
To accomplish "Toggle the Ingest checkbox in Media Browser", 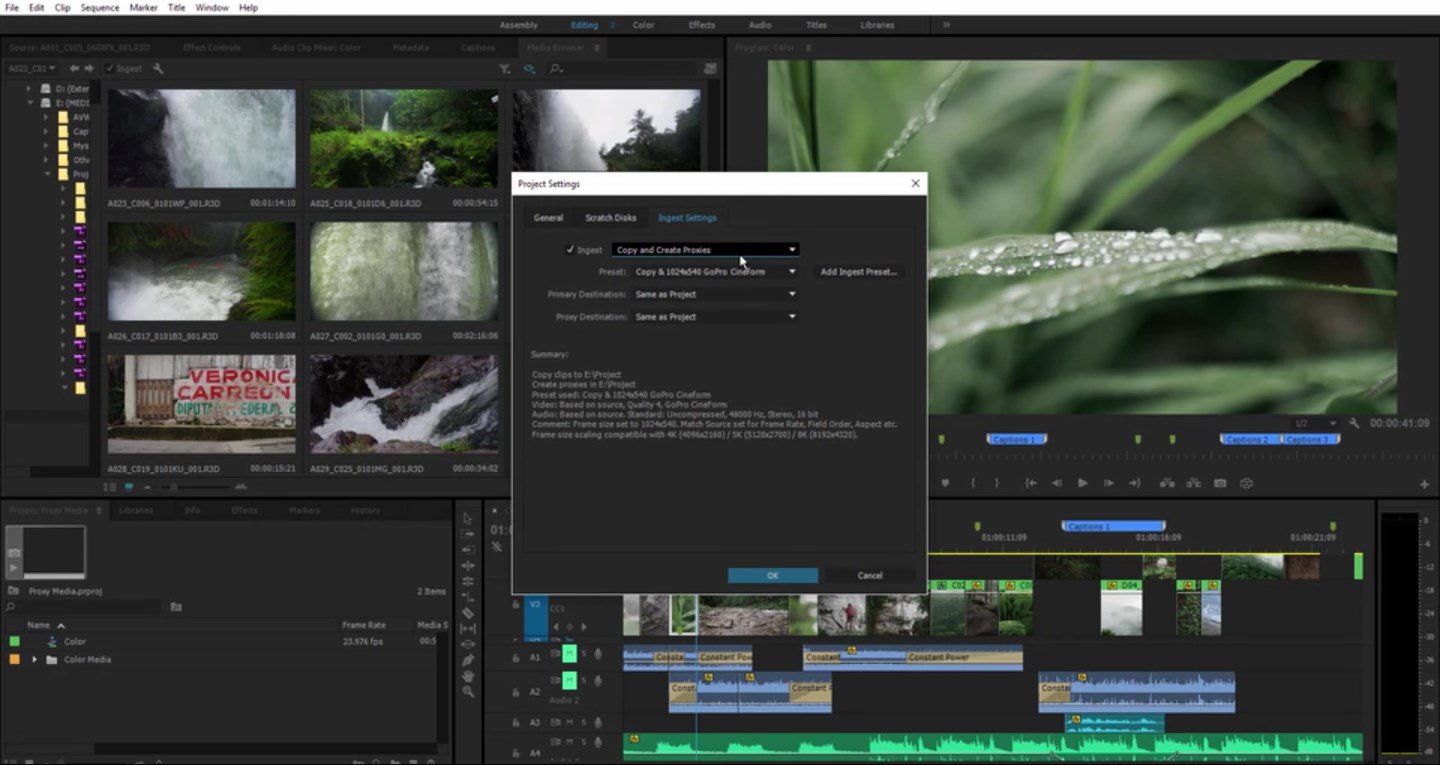I will point(109,69).
